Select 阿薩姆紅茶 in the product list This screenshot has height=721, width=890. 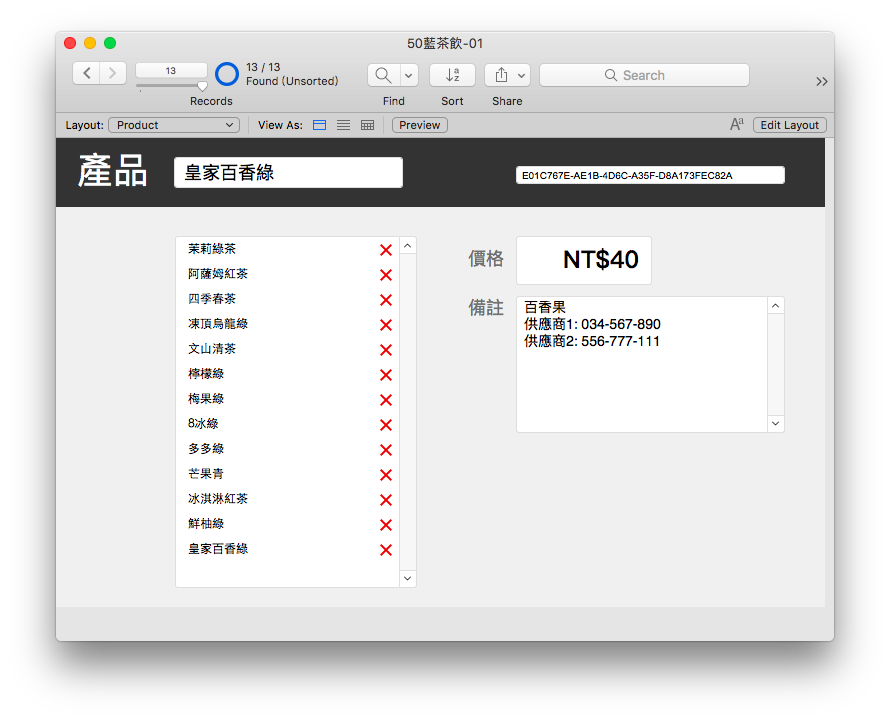(x=218, y=274)
